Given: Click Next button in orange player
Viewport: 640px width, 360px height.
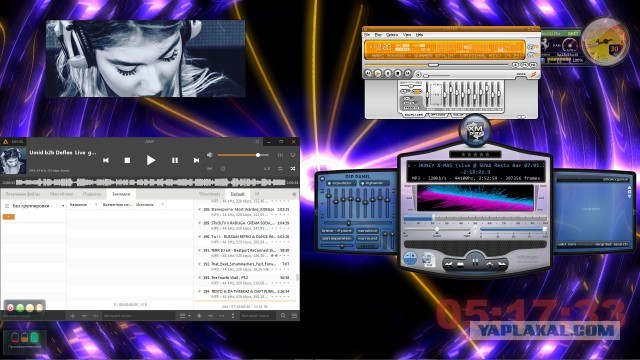Looking at the screenshot, I should point(408,73).
